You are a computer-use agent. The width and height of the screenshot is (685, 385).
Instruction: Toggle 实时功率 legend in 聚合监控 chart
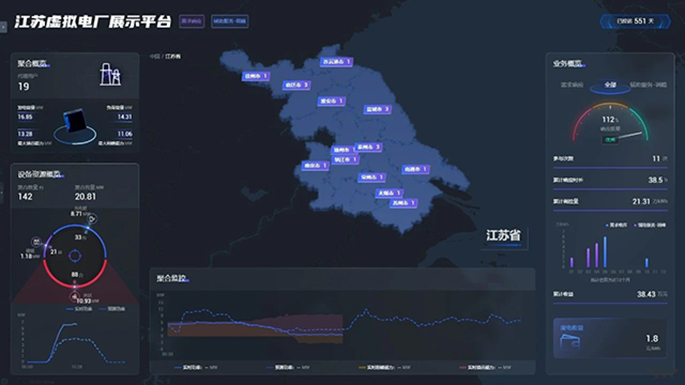click(196, 368)
